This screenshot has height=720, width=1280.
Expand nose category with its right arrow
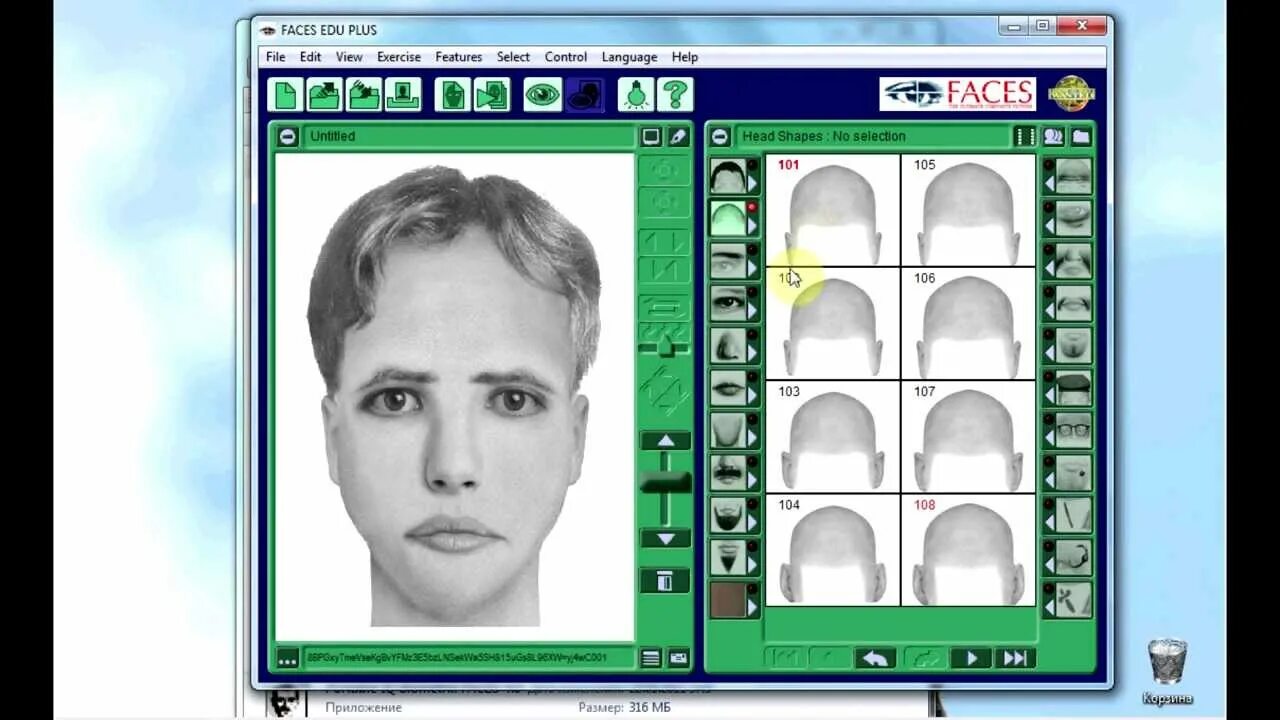(x=753, y=352)
